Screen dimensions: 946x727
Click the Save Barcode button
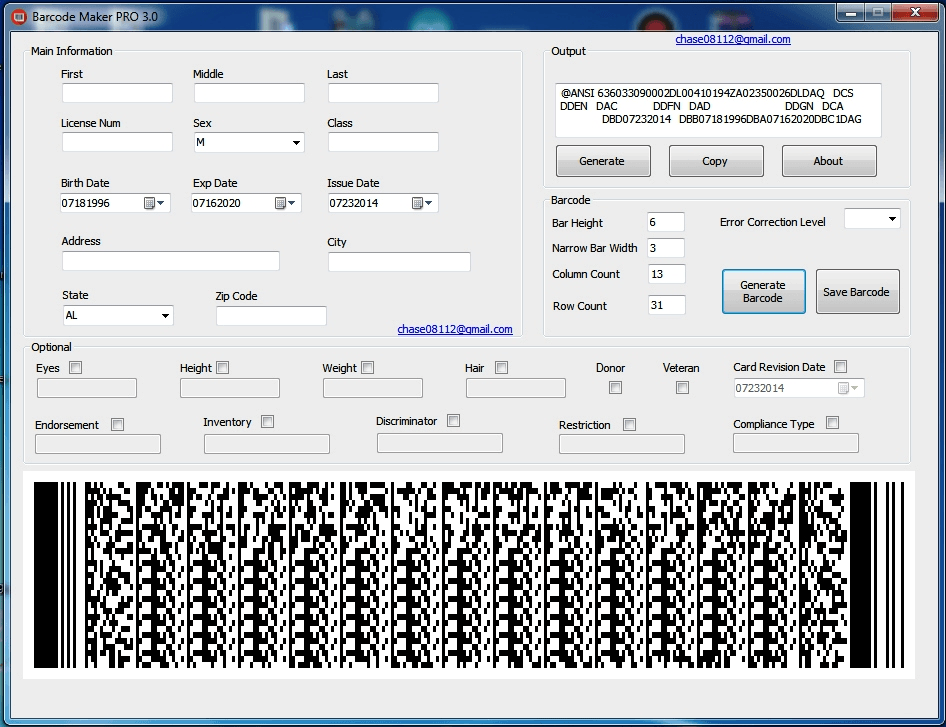857,292
